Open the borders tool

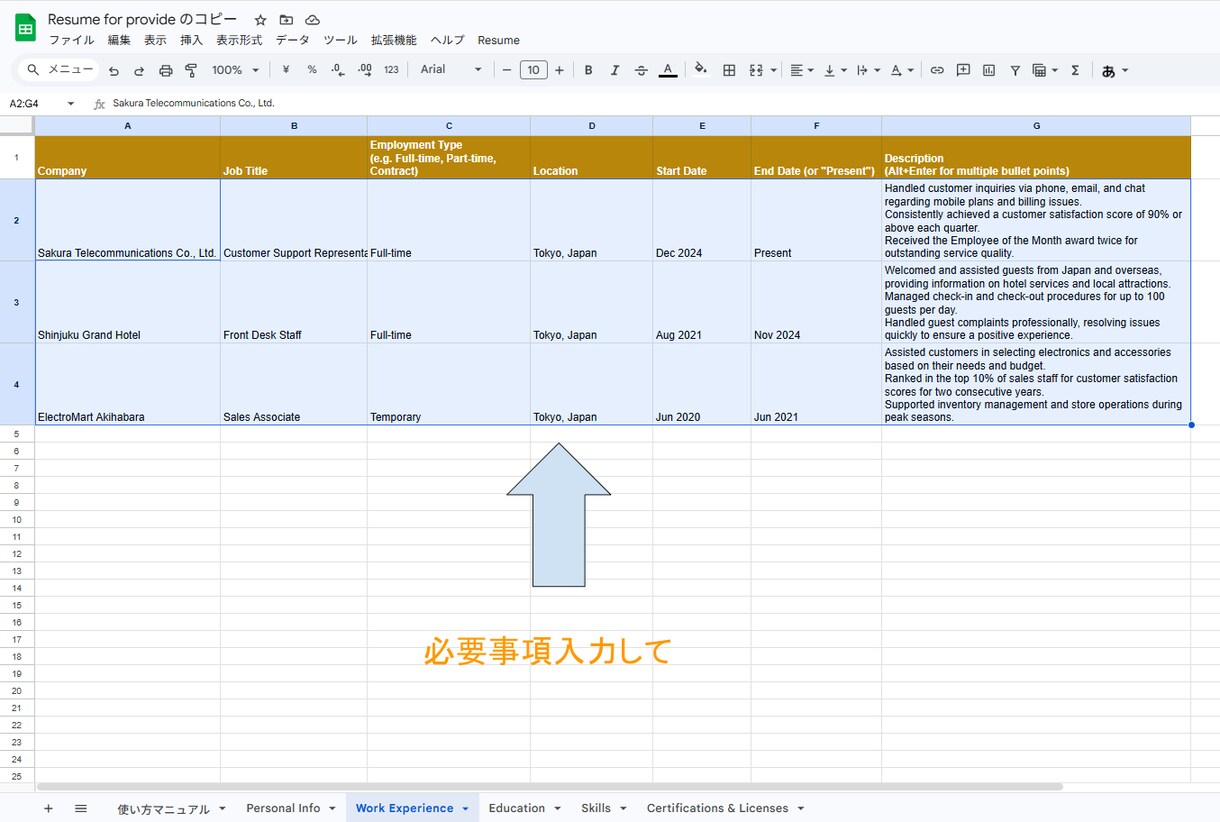729,70
